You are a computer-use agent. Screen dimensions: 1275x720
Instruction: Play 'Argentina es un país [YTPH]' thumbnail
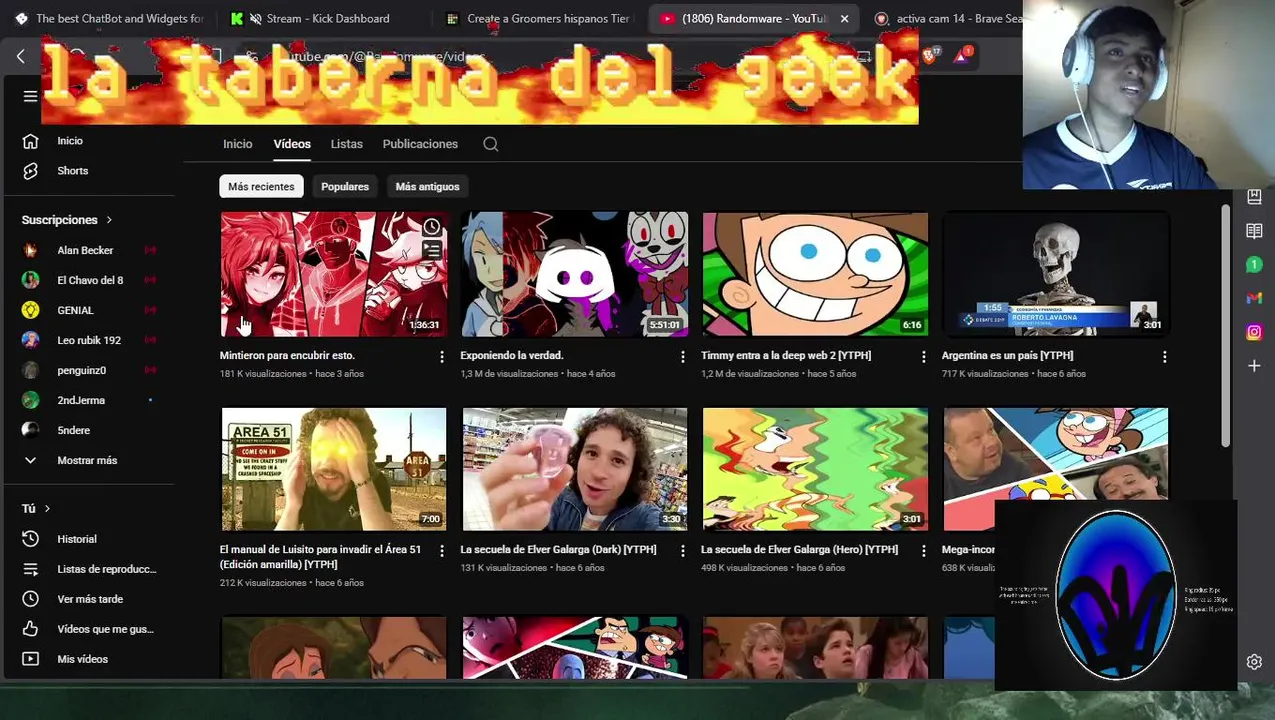1056,274
